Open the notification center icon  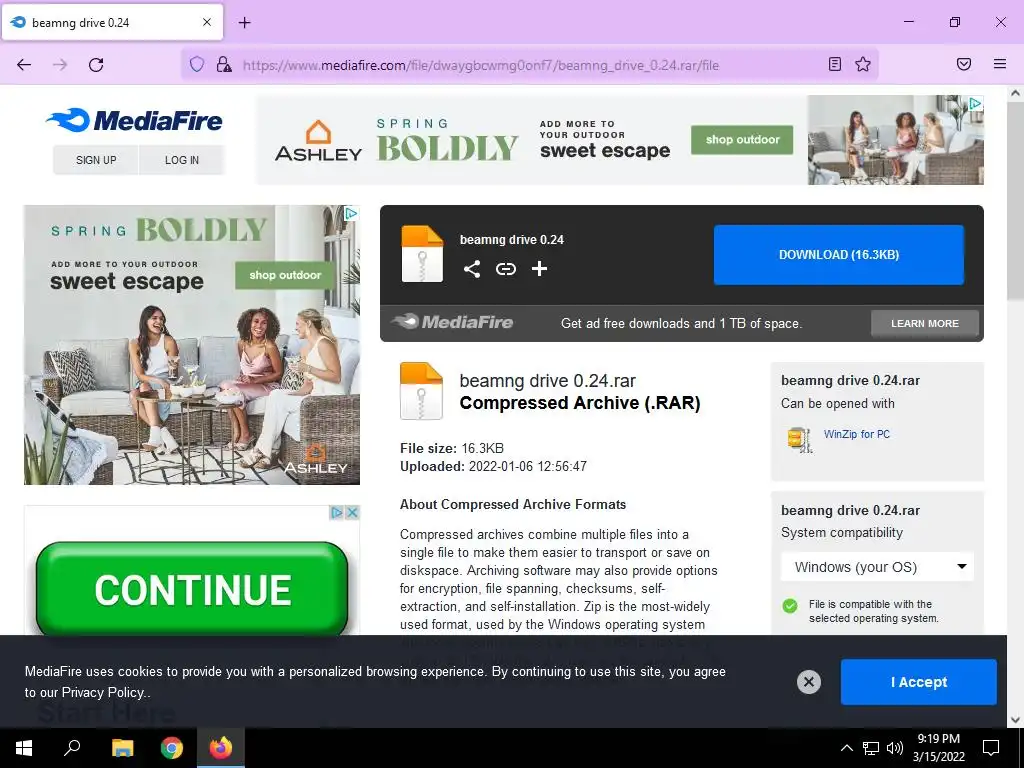(x=991, y=748)
